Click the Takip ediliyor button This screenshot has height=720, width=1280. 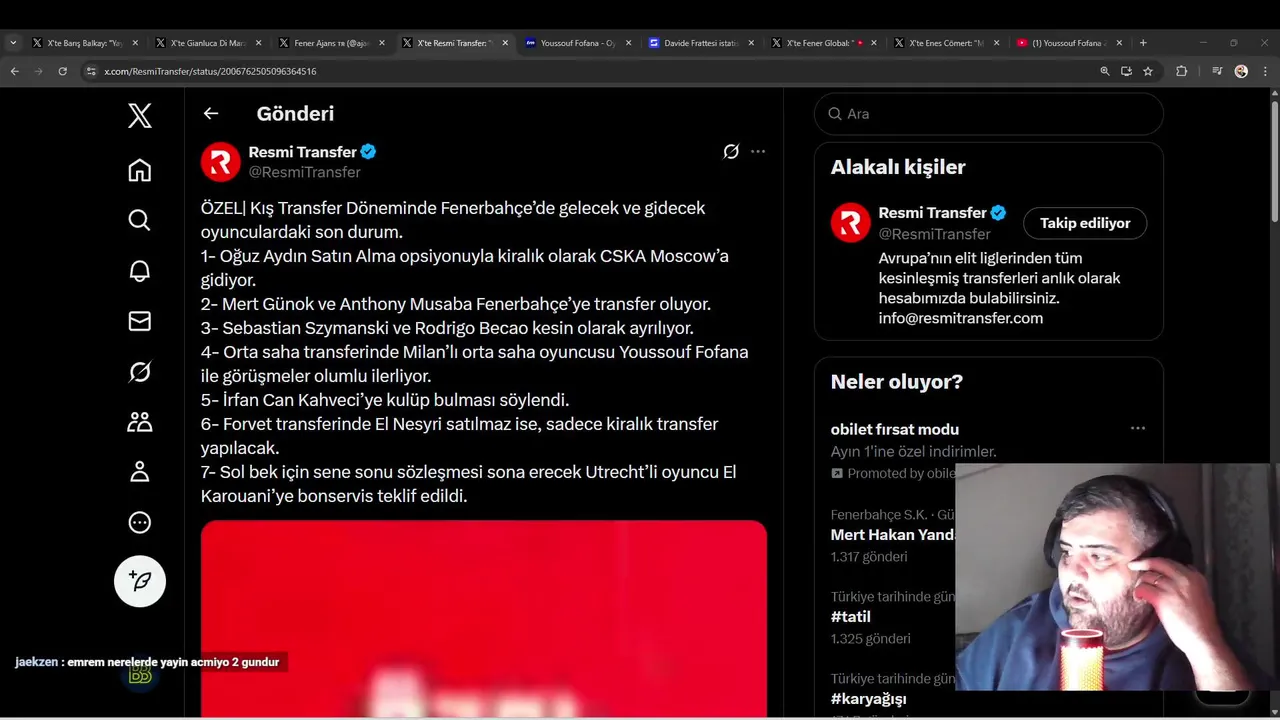click(1085, 223)
